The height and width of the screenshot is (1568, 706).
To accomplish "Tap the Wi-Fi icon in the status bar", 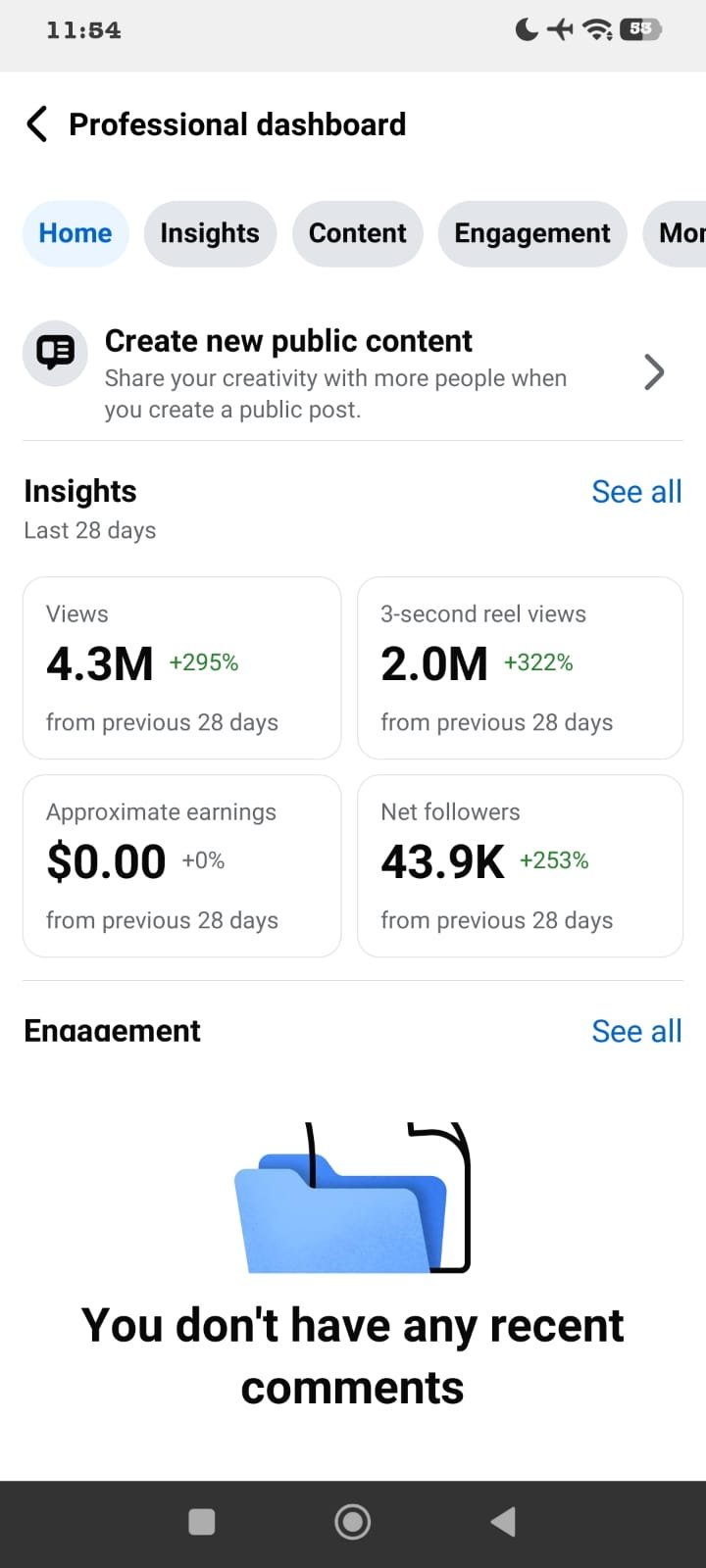I will [x=597, y=29].
